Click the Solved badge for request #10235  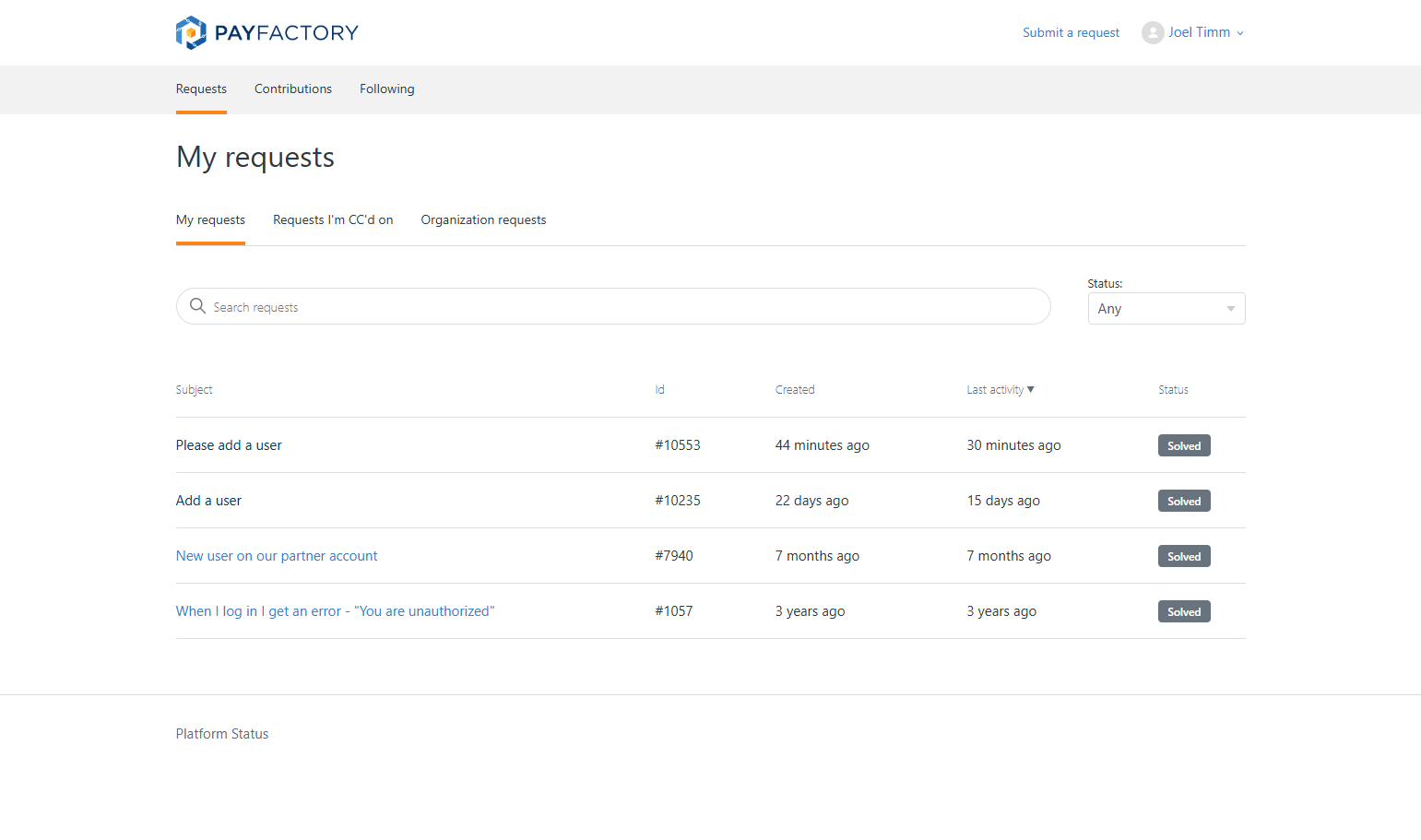pos(1184,501)
